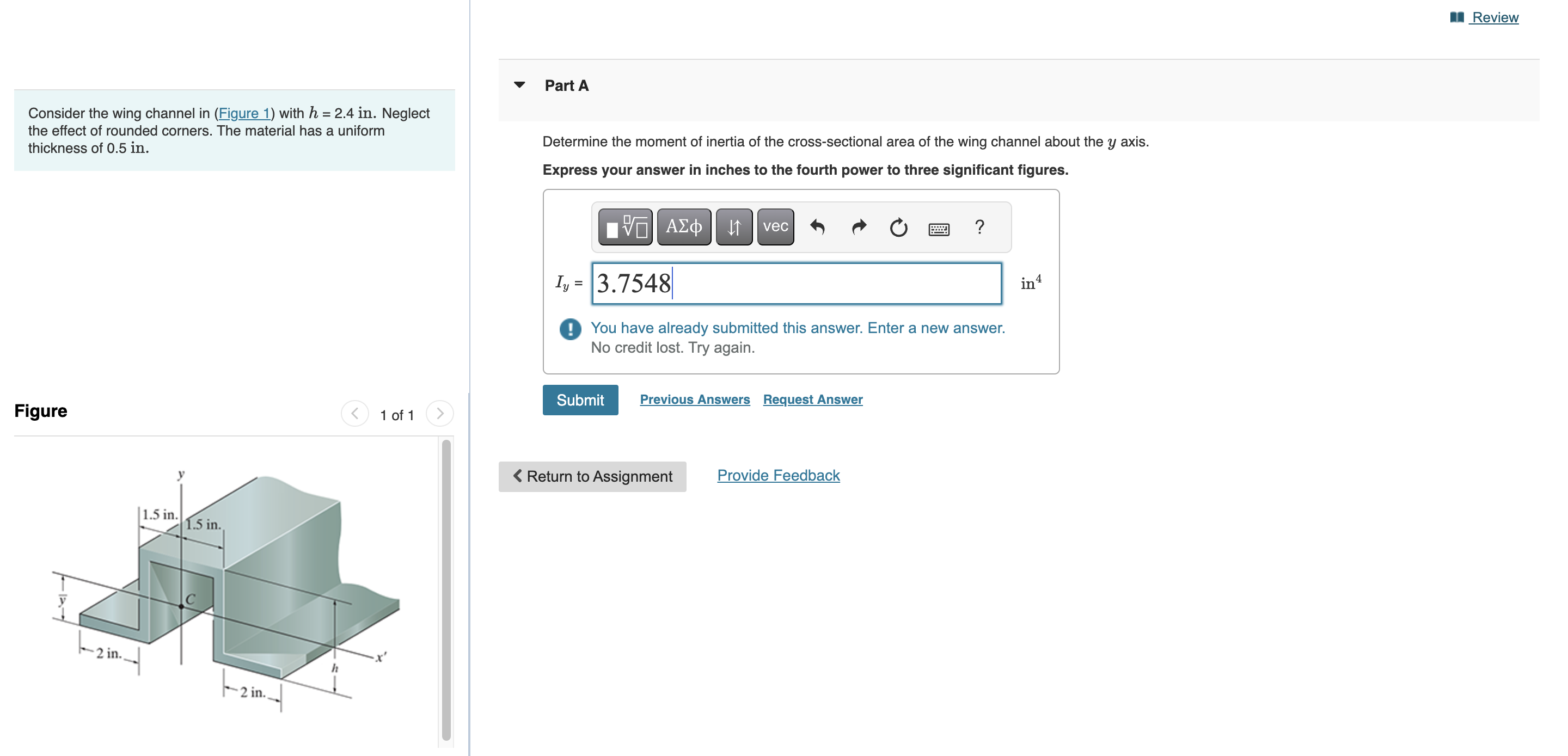This screenshot has height=756, width=1568.
Task: Click the subscript/superscript arrows icon
Action: tap(733, 226)
